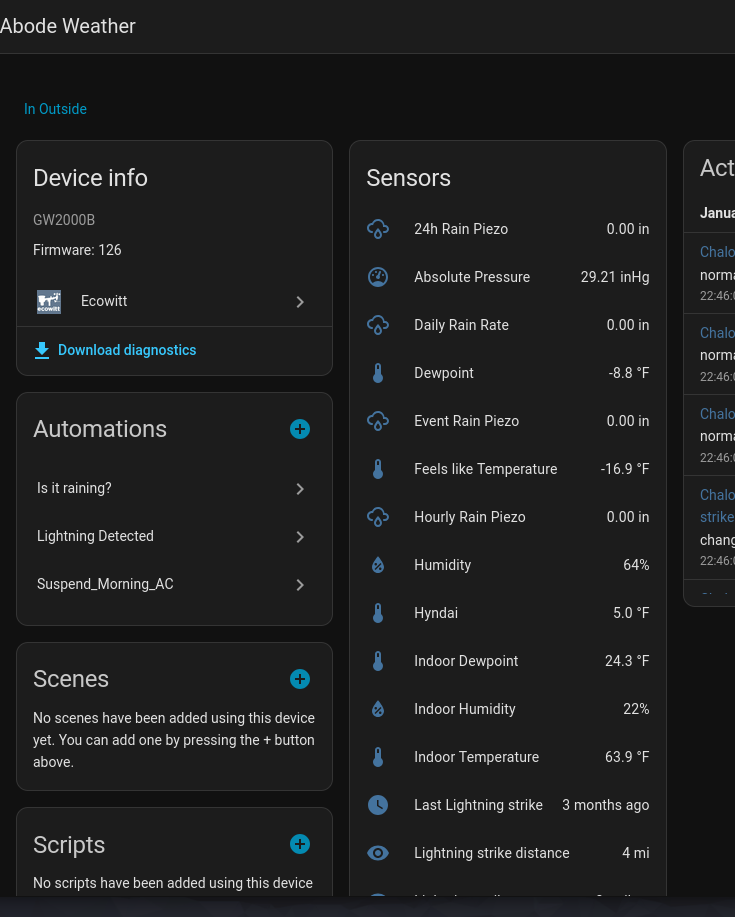Open the 'Is it raining?' automation chevron
735x917 pixels.
(x=300, y=489)
